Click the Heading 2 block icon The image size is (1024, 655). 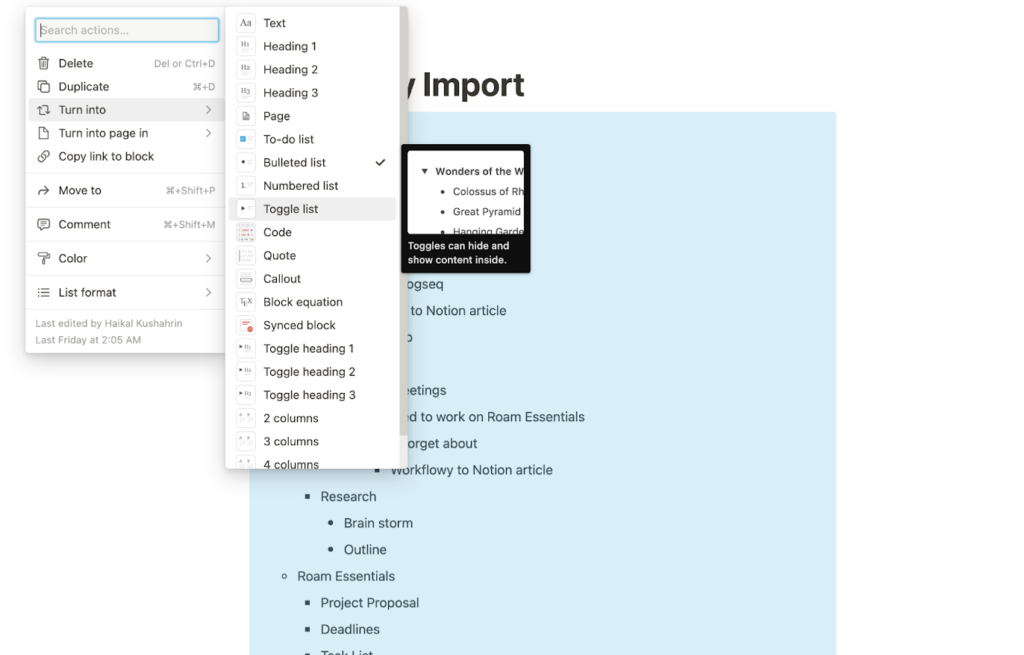[246, 69]
